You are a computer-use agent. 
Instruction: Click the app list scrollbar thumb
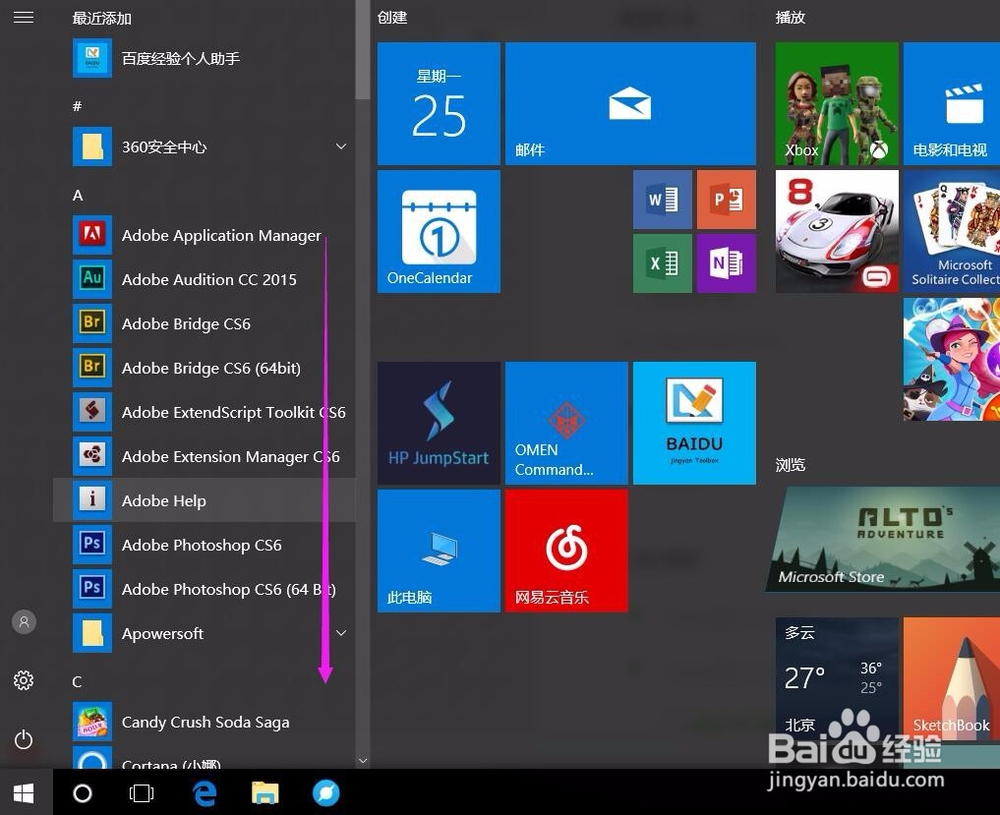click(363, 50)
